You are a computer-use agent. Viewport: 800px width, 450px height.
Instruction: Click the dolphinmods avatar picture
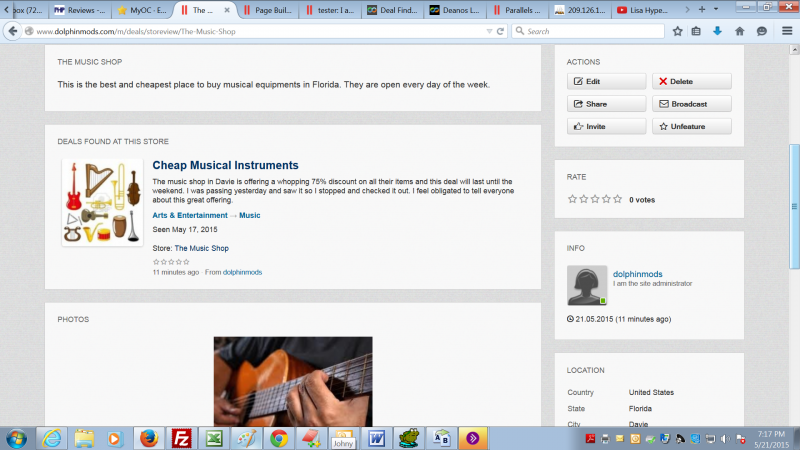click(587, 285)
